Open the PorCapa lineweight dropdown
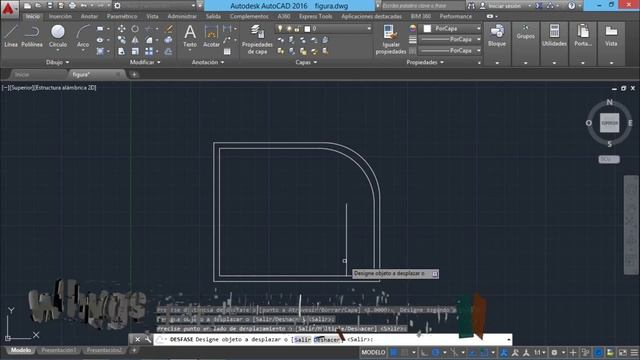The width and height of the screenshot is (640, 360). [450, 40]
